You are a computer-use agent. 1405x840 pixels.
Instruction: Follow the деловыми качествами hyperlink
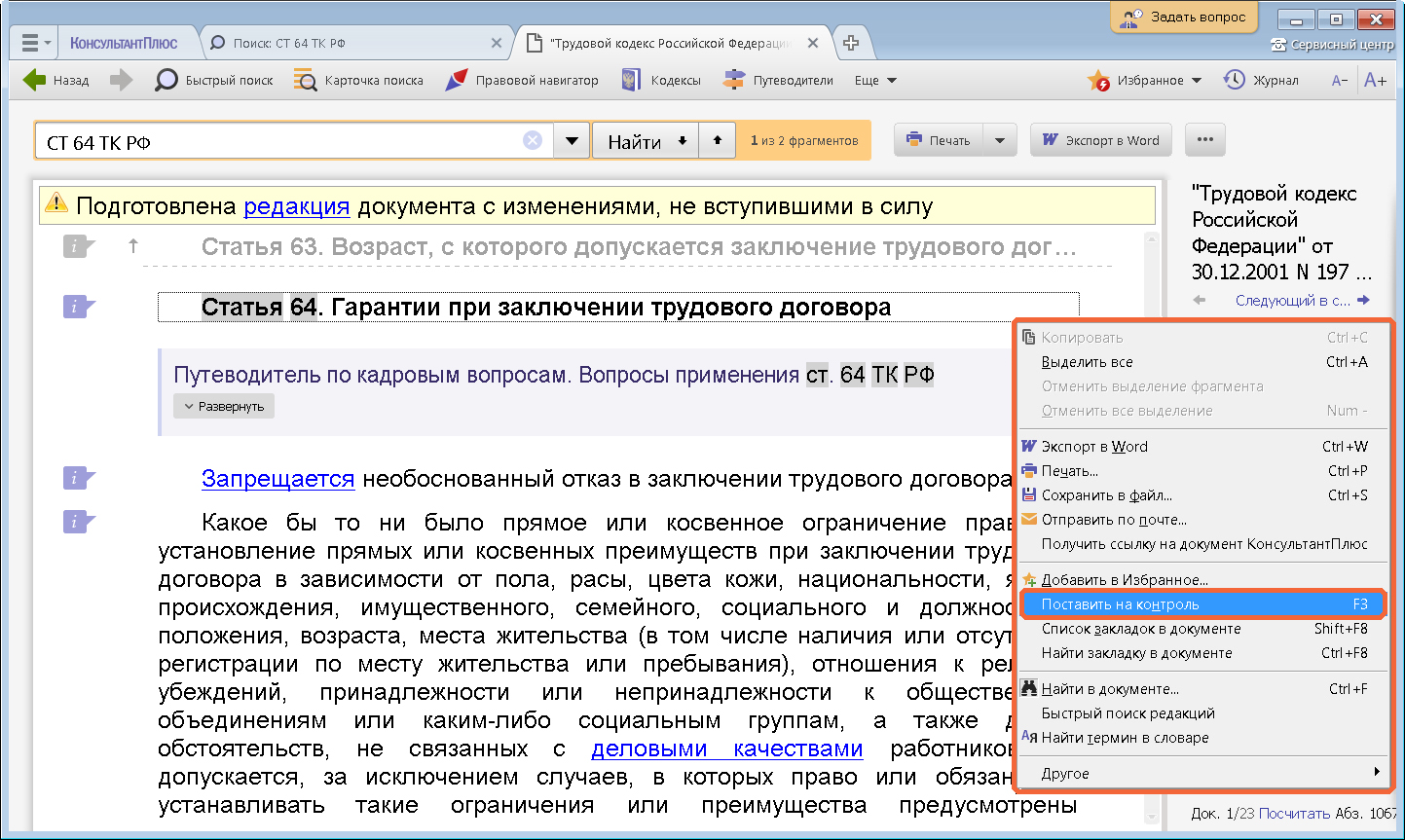[727, 749]
